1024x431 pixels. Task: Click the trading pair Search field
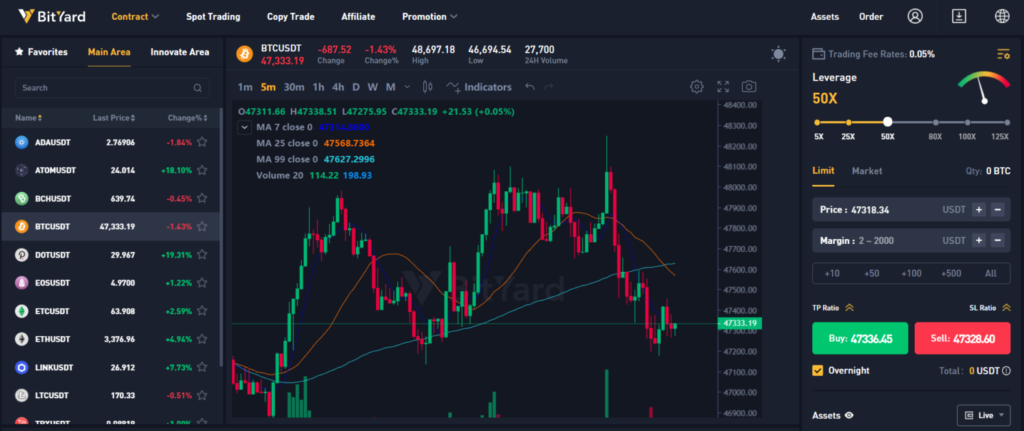pos(112,88)
